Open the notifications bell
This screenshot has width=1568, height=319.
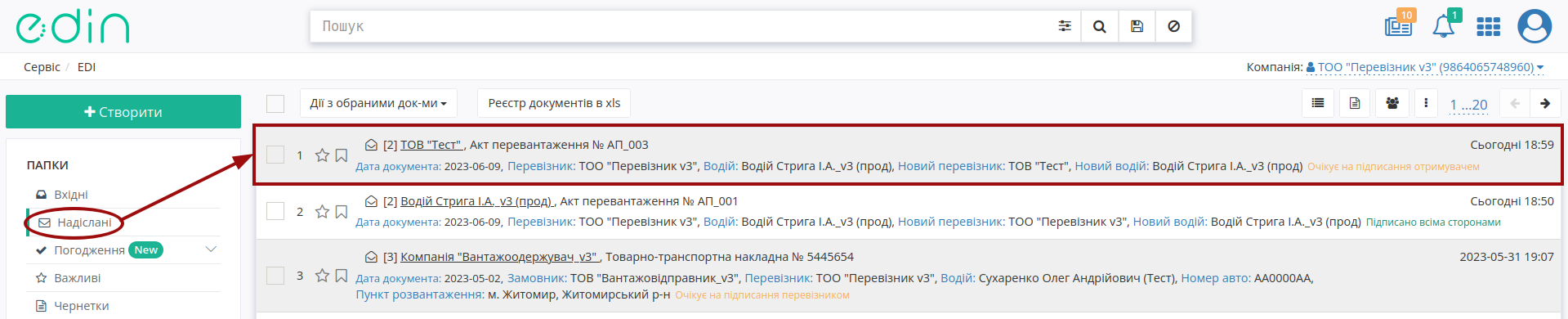[1444, 25]
